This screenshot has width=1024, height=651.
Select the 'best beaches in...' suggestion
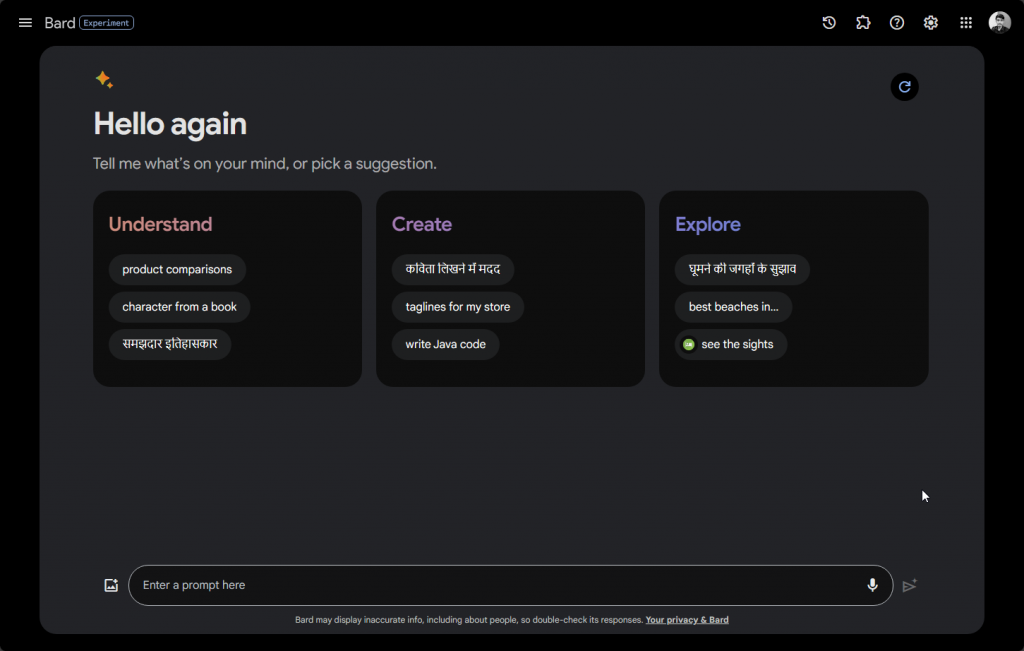733,307
